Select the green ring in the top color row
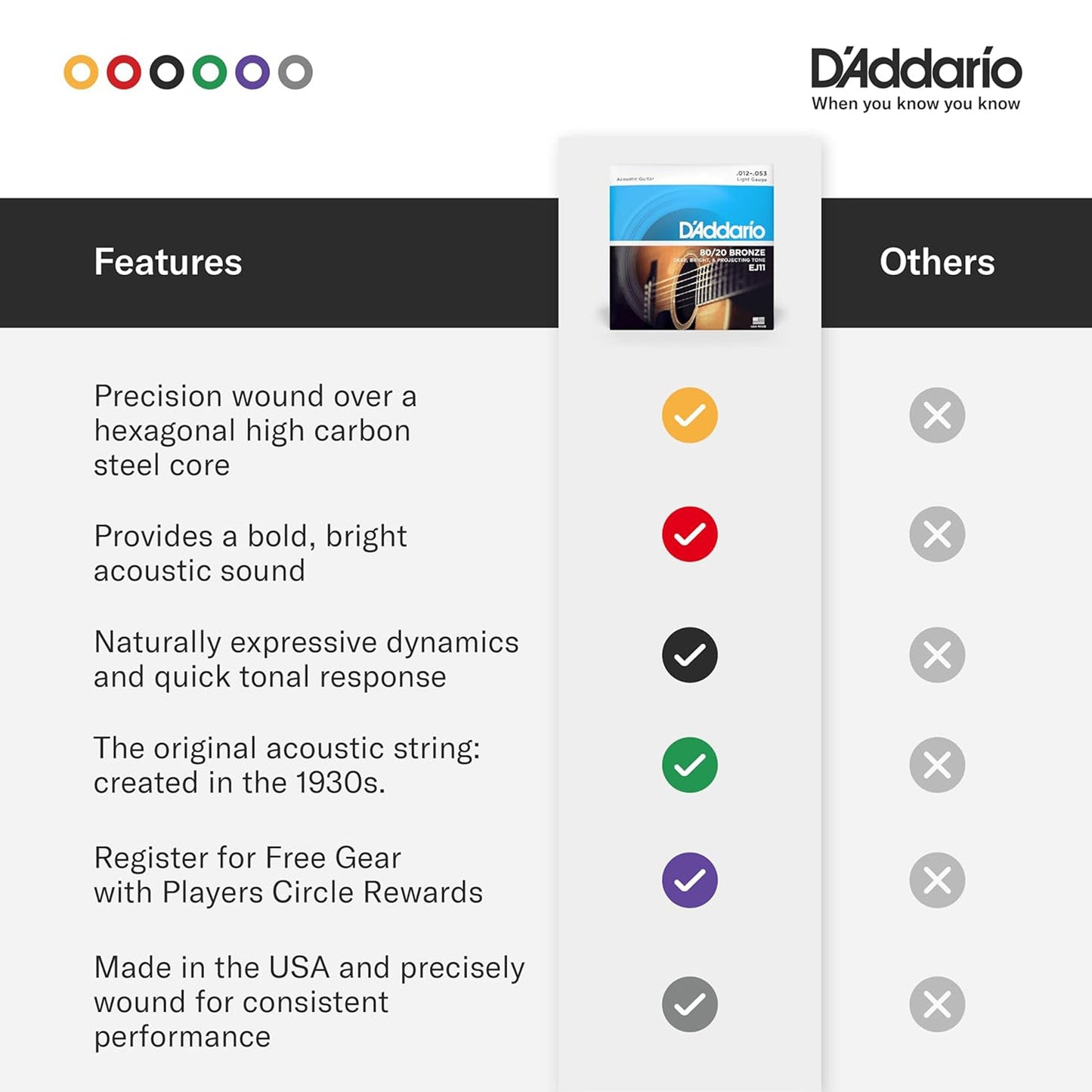This screenshot has width=1092, height=1092. click(209, 73)
